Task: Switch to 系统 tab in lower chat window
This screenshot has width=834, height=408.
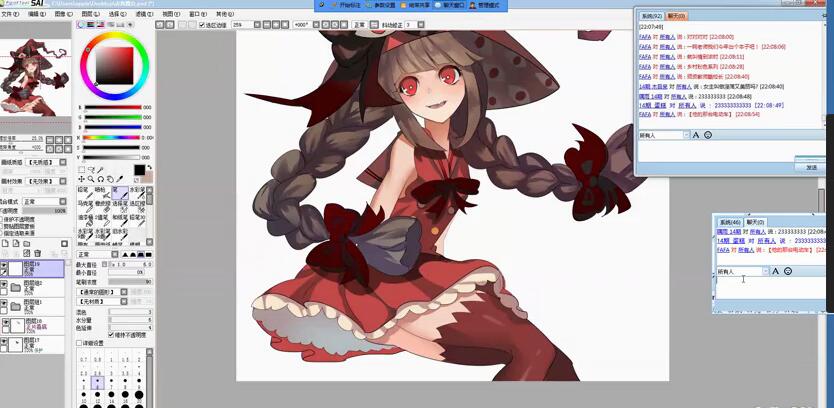Action: pyautogui.click(x=729, y=222)
